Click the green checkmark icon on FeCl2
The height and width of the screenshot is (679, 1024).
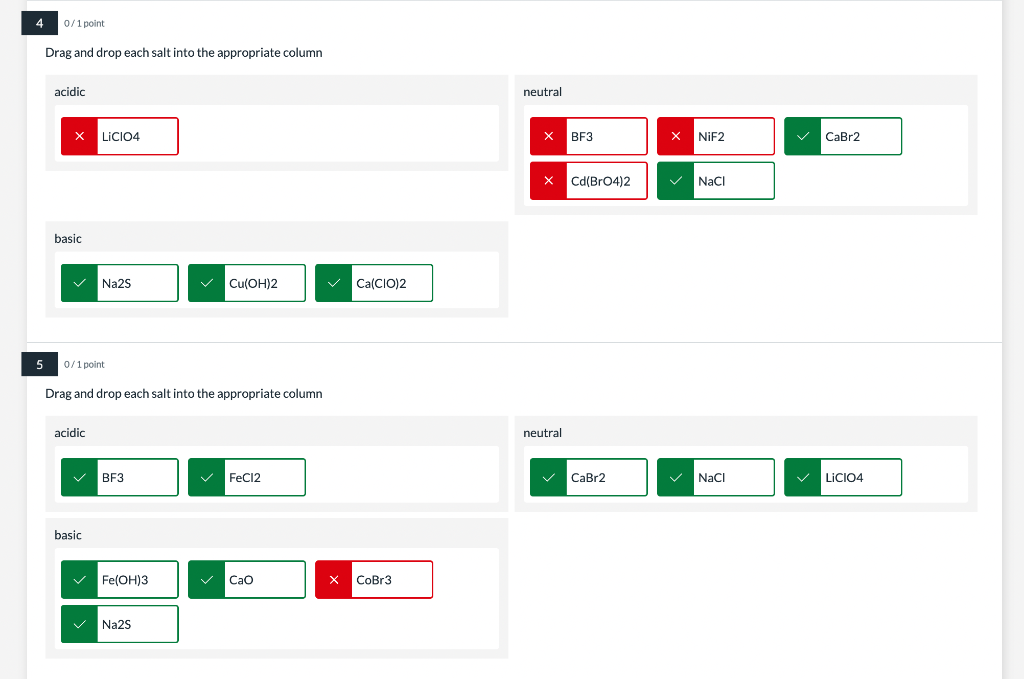[206, 477]
